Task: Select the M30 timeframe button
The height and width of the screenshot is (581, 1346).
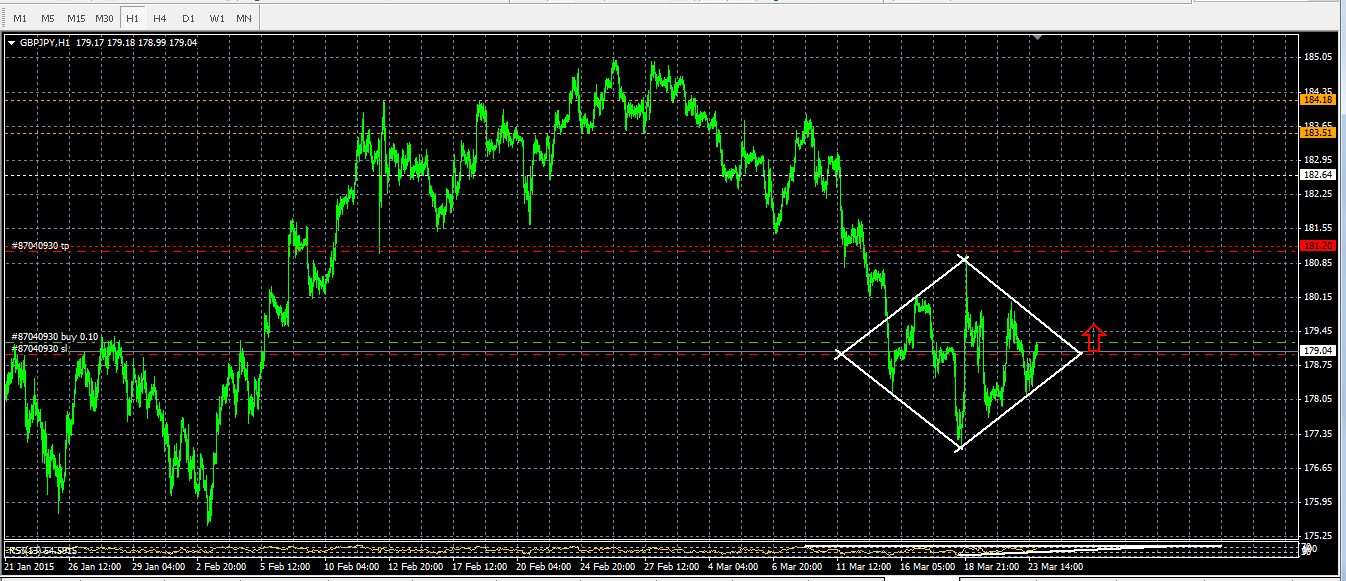Action: point(104,18)
